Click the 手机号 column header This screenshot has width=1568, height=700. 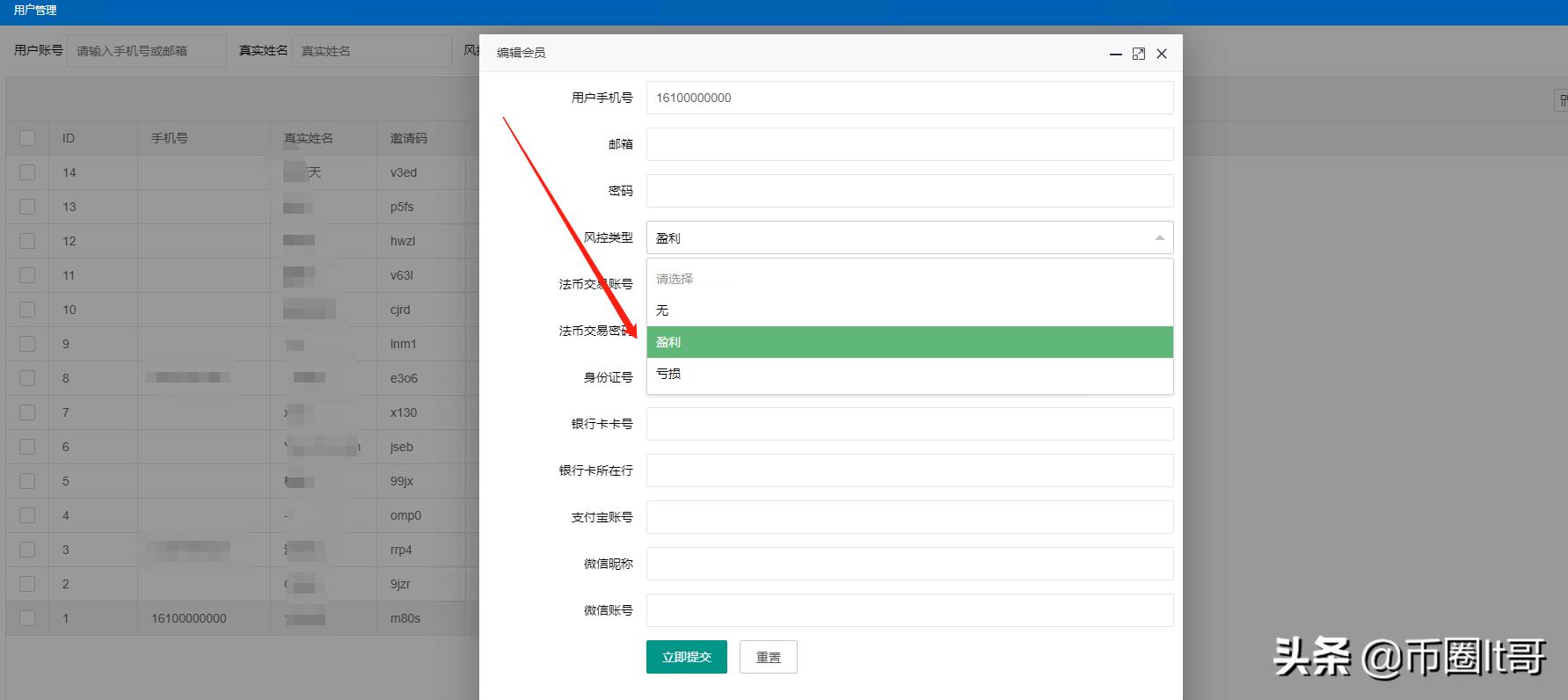pyautogui.click(x=170, y=138)
